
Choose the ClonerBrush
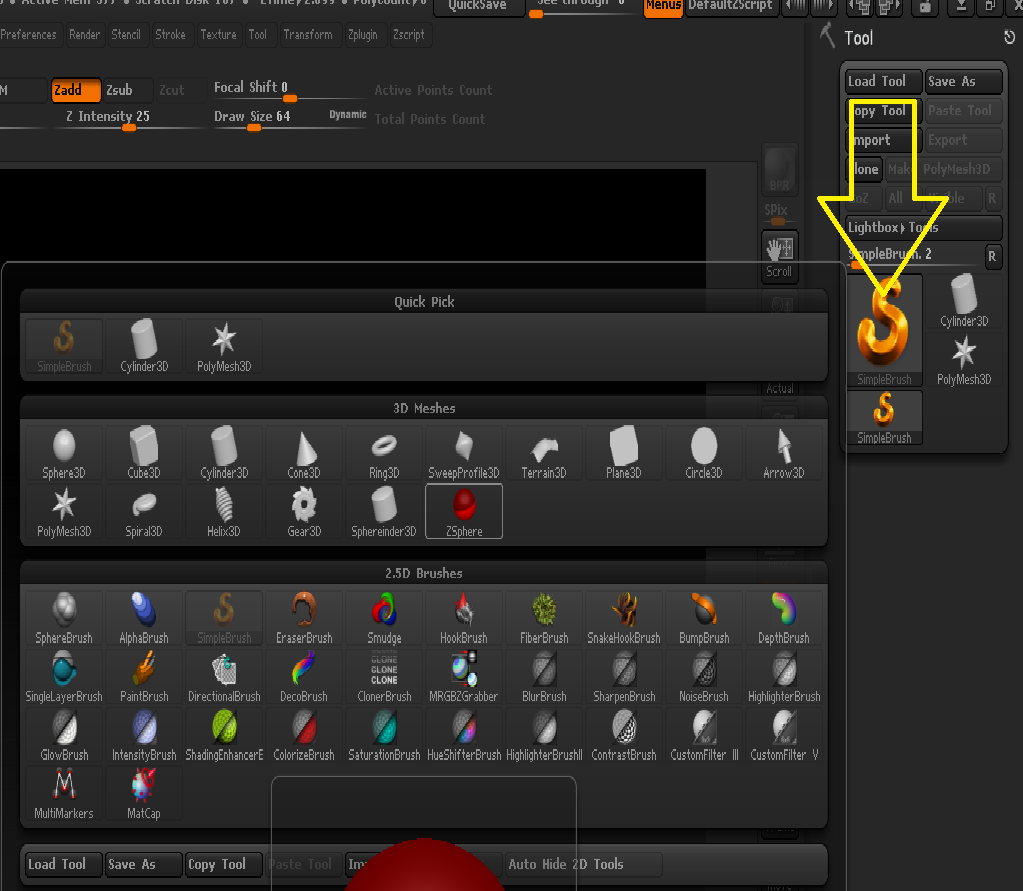coord(384,677)
